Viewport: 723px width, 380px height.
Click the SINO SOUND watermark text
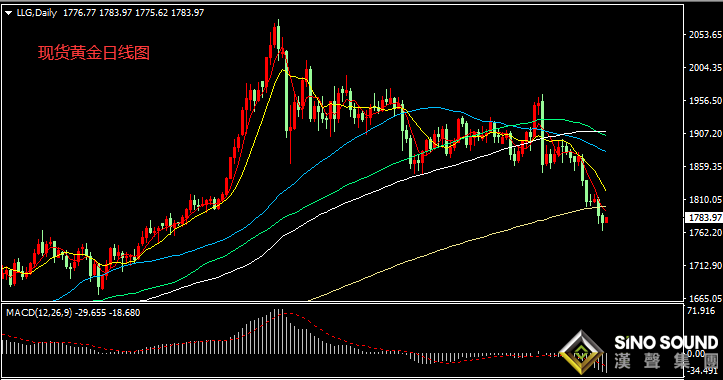(x=666, y=343)
